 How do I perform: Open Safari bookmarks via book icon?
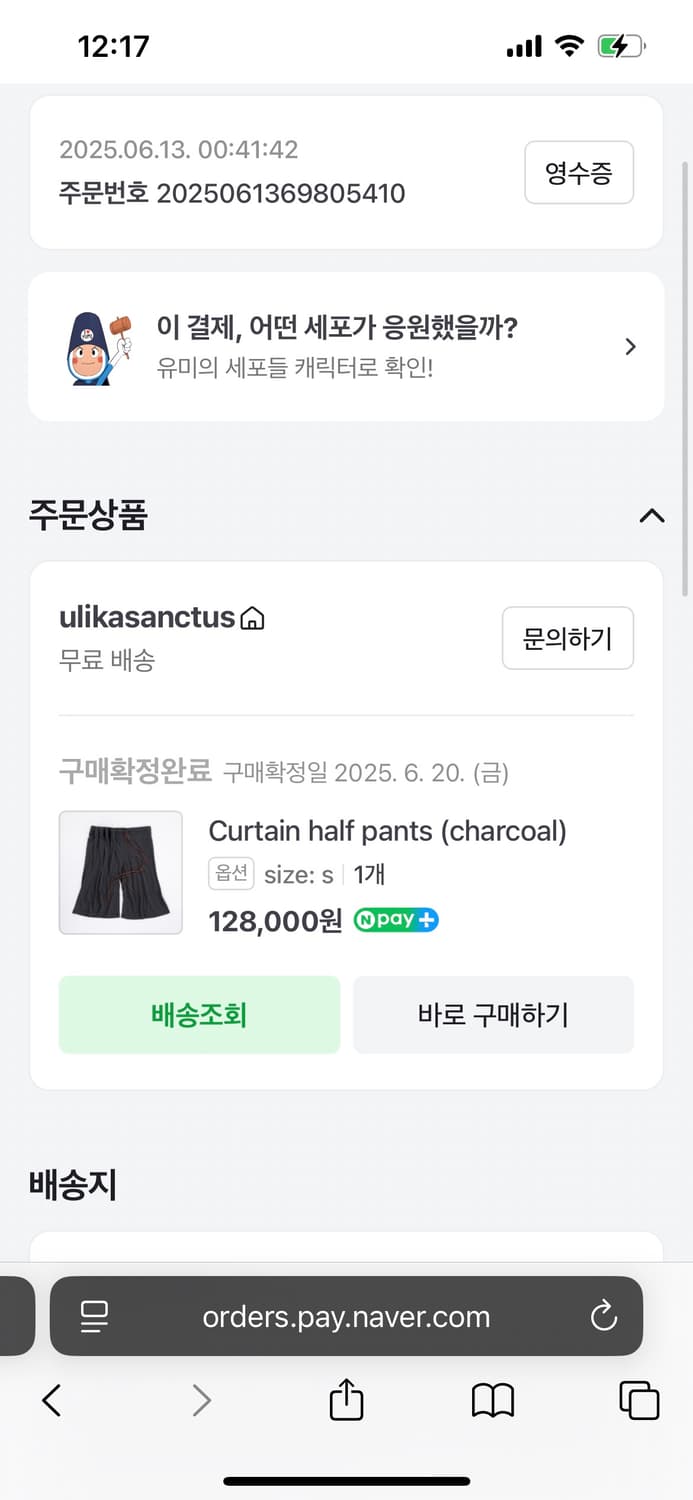click(491, 1400)
